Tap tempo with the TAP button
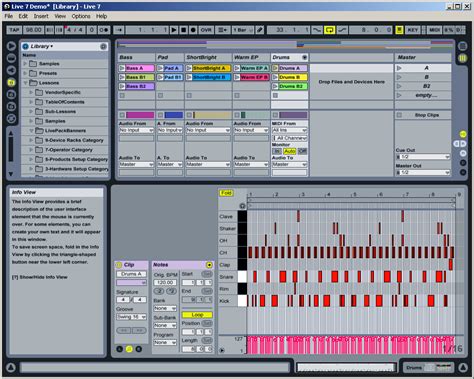 14,30
